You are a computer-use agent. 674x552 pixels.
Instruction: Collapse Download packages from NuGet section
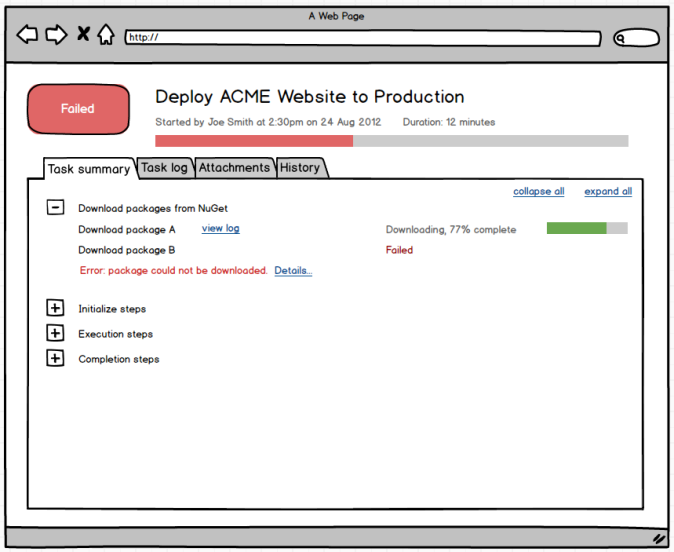click(56, 208)
